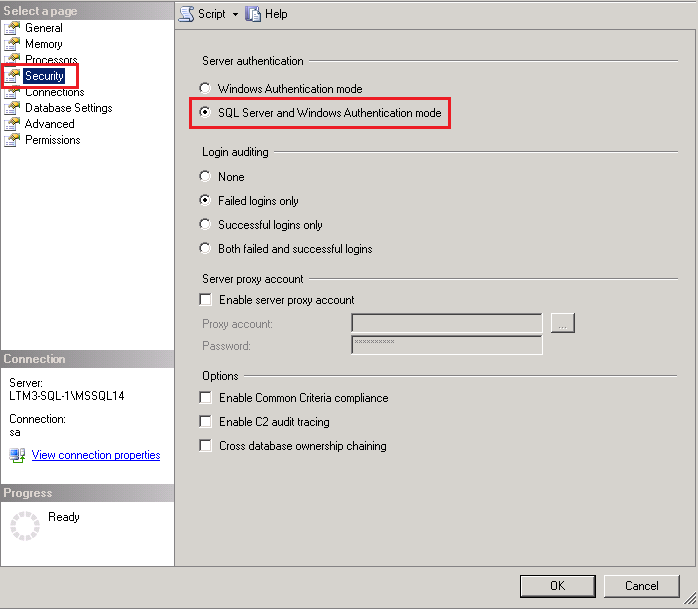698x609 pixels.
Task: Toggle Cross database ownership chaining
Action: [x=206, y=446]
